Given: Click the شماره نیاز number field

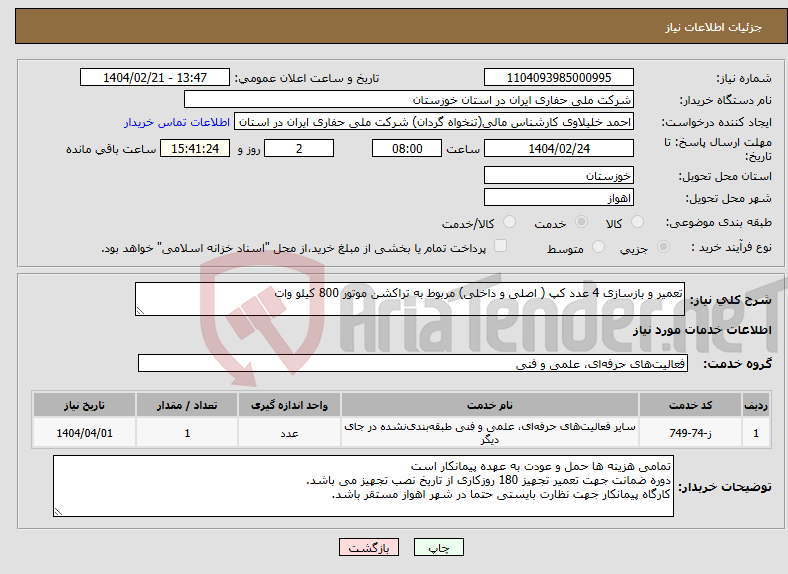Looking at the screenshot, I should (558, 77).
